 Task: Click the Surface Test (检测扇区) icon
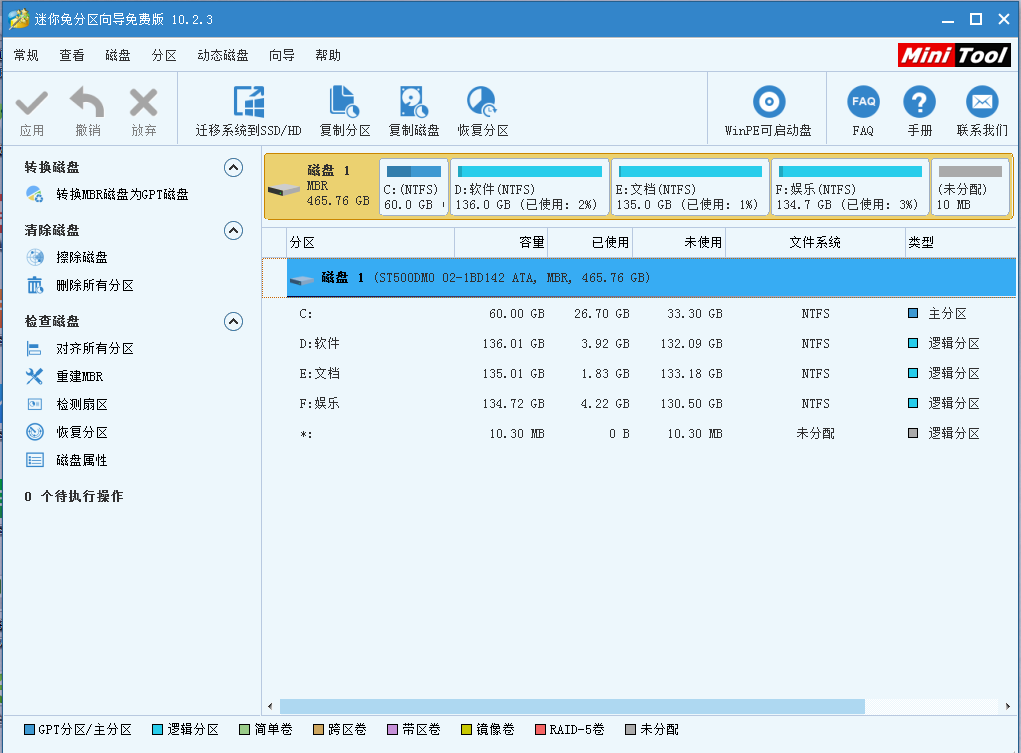click(35, 405)
